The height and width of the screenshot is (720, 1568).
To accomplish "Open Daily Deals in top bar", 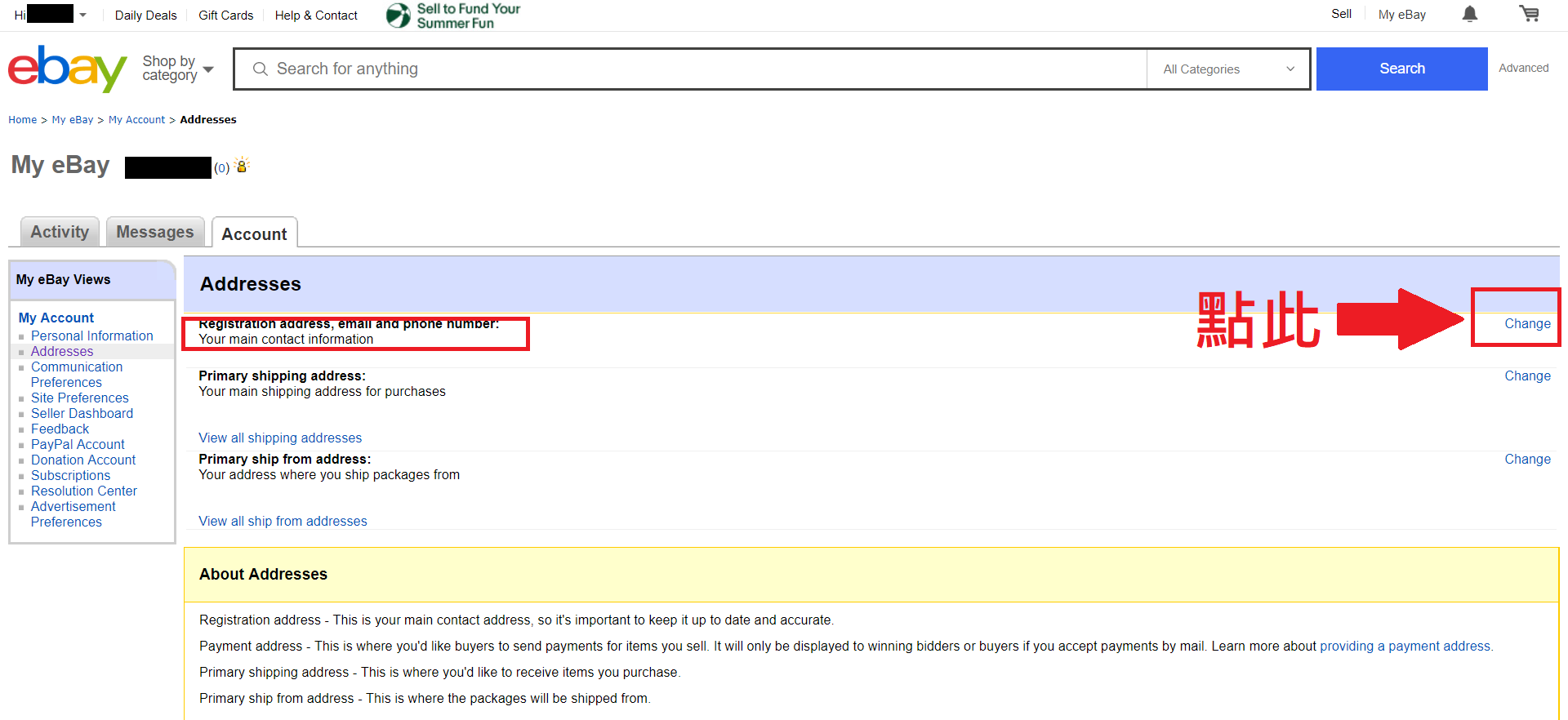I will (x=145, y=16).
